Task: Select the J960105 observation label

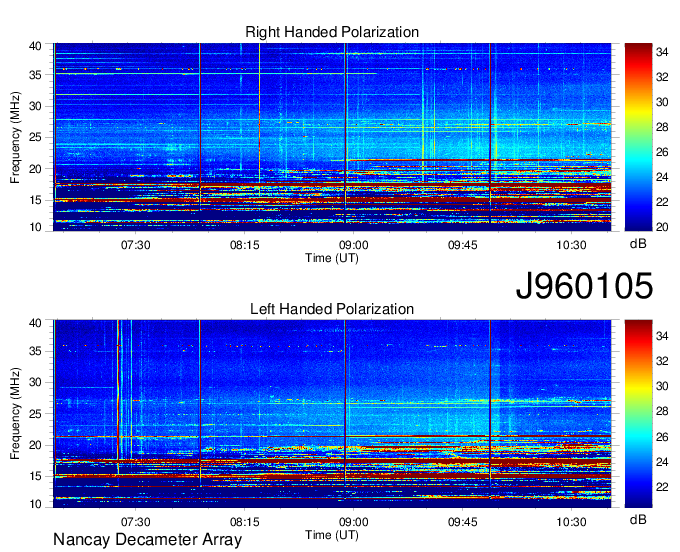Action: pos(584,285)
